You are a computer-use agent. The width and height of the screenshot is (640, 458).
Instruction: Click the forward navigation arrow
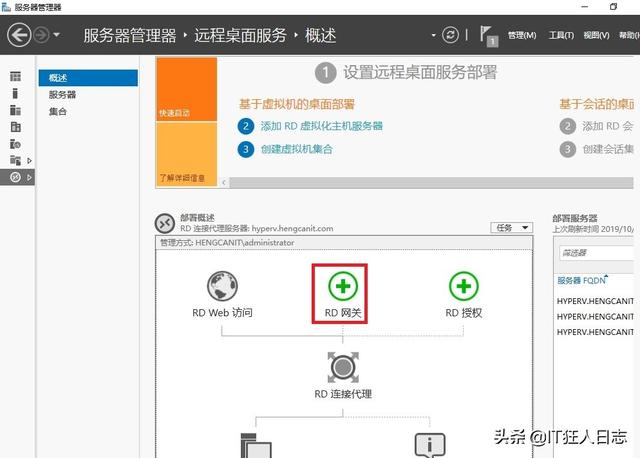(x=41, y=35)
